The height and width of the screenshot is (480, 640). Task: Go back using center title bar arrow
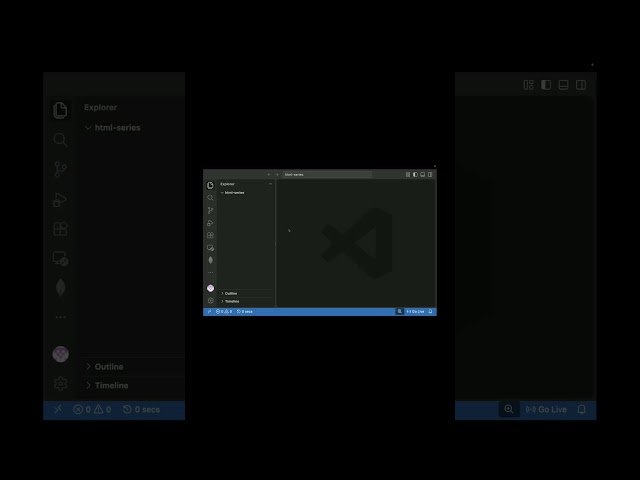[269, 175]
